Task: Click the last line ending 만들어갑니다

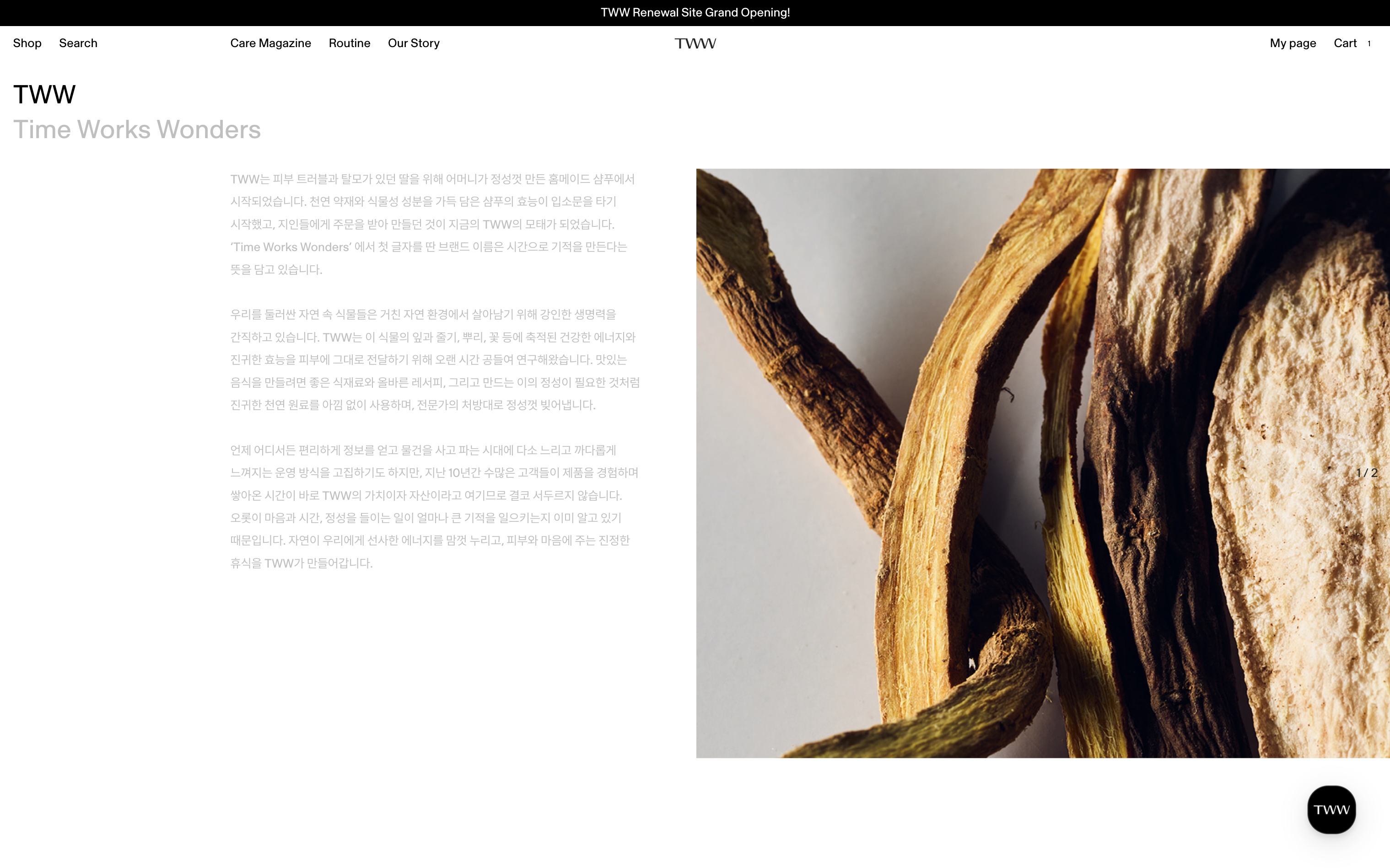Action: pos(302,563)
